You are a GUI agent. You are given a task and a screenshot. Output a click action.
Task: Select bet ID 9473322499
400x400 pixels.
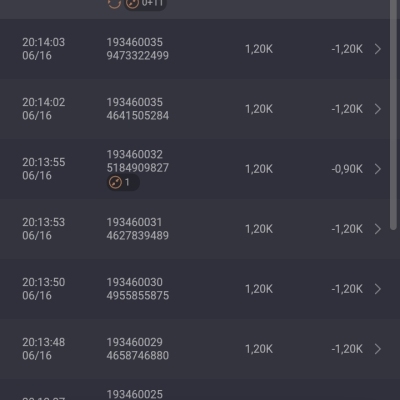[138, 56]
